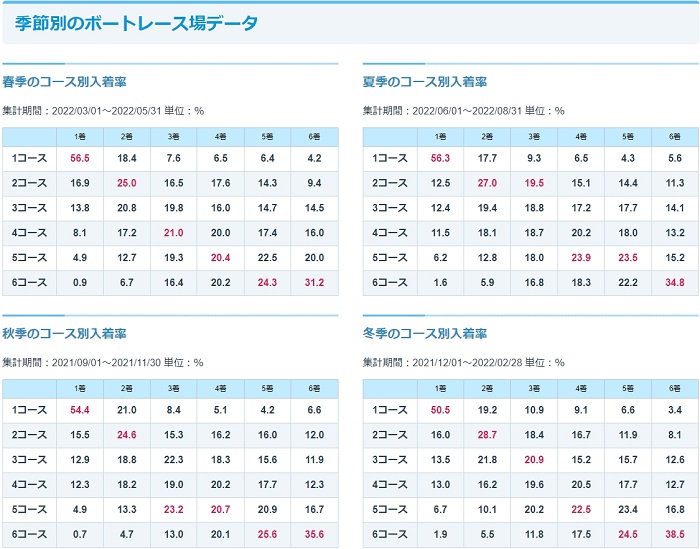Click the 季節別のボートレース場データ page heading
Viewport: 700px width, 549px height.
tap(136, 23)
